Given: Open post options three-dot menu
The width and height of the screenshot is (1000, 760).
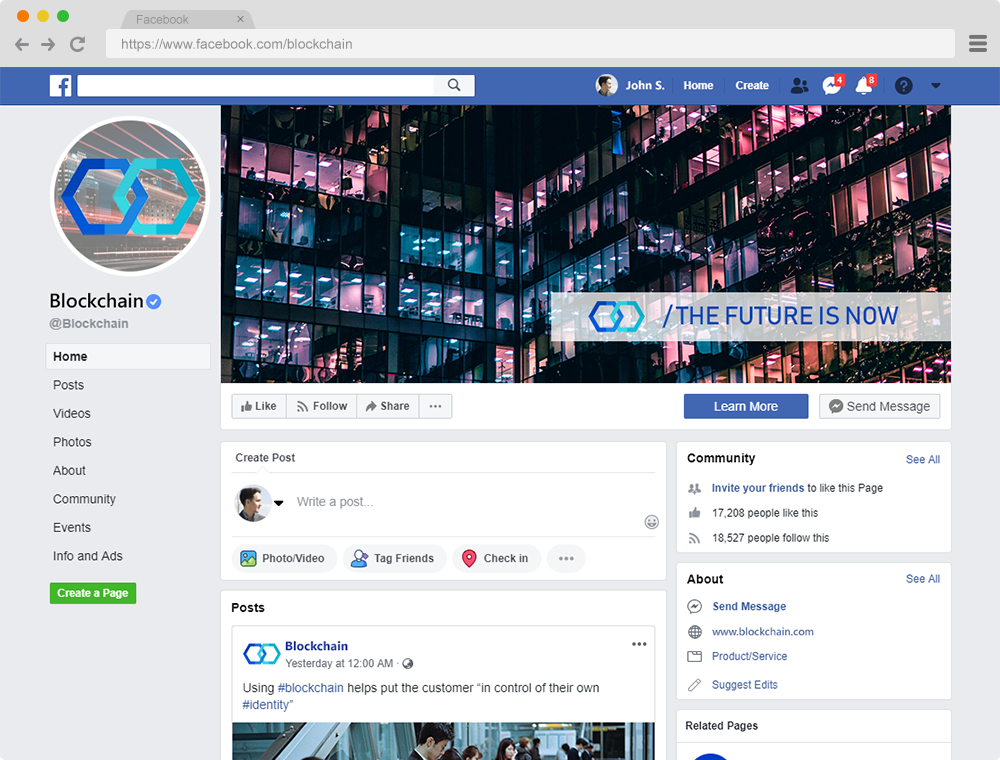Looking at the screenshot, I should click(639, 644).
